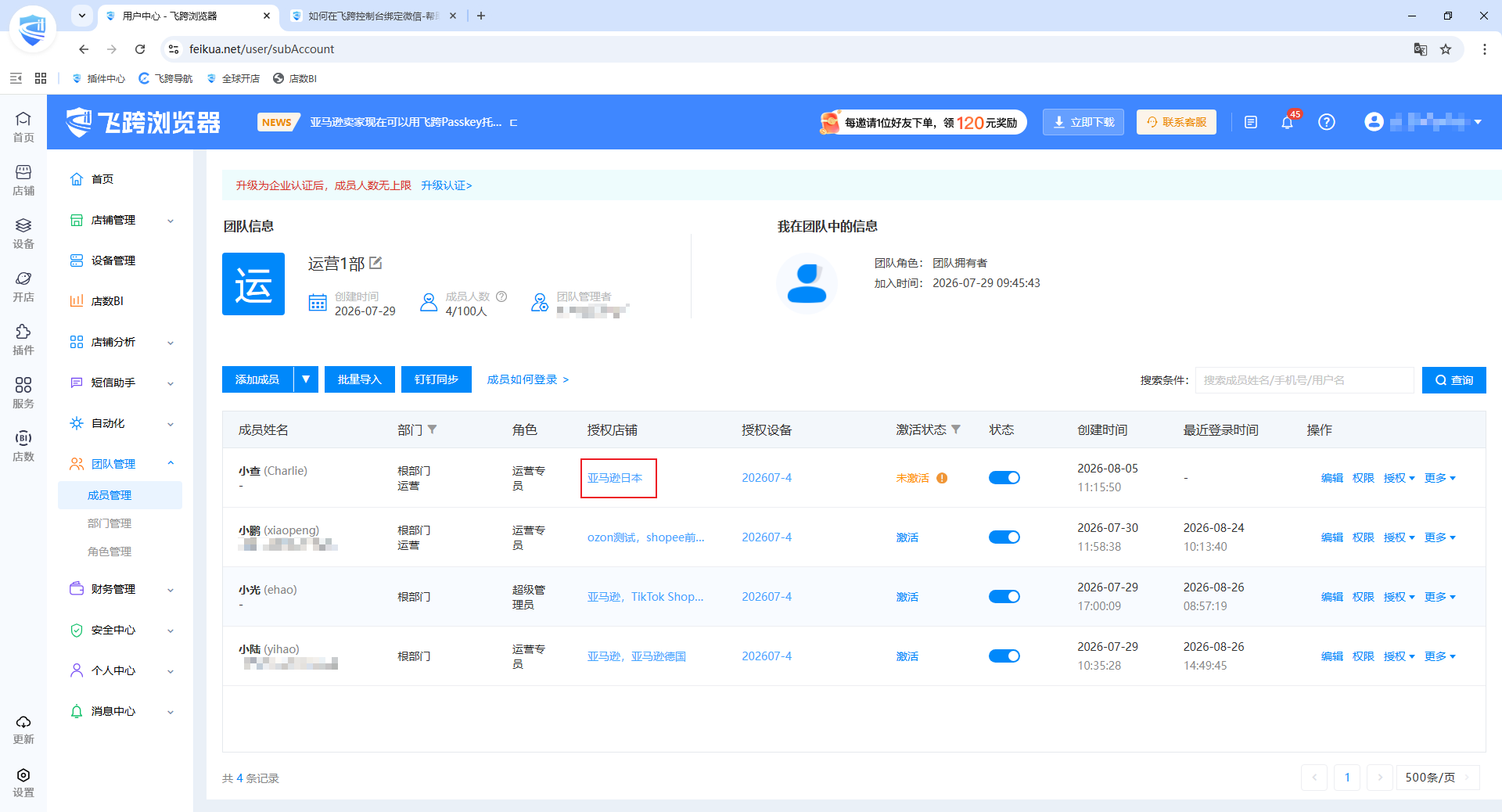The image size is (1502, 812).
Task: Click the 成员如何登录 link
Action: click(x=528, y=379)
